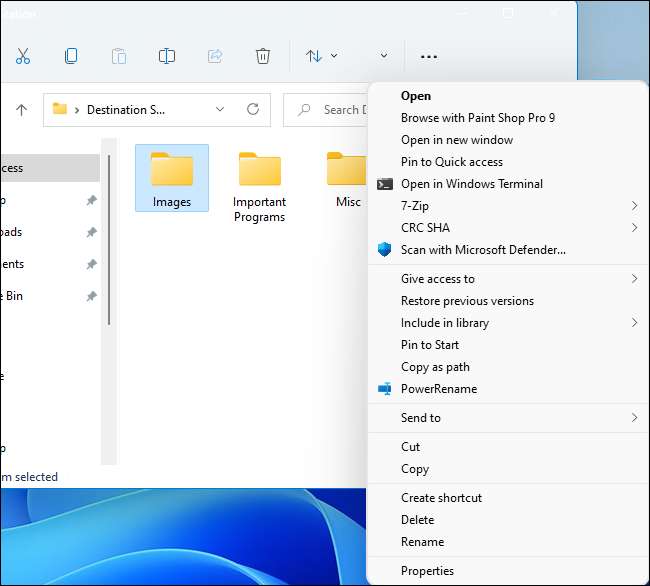Click the See more ellipsis button
650x586 pixels.
(429, 56)
